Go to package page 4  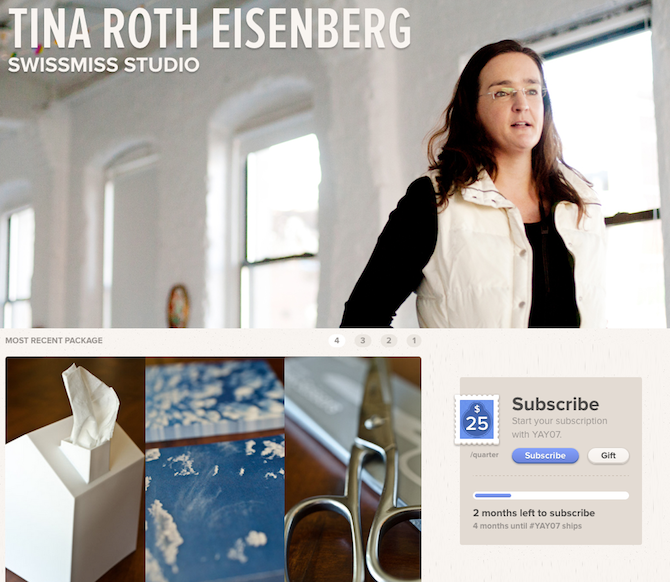pyautogui.click(x=337, y=341)
